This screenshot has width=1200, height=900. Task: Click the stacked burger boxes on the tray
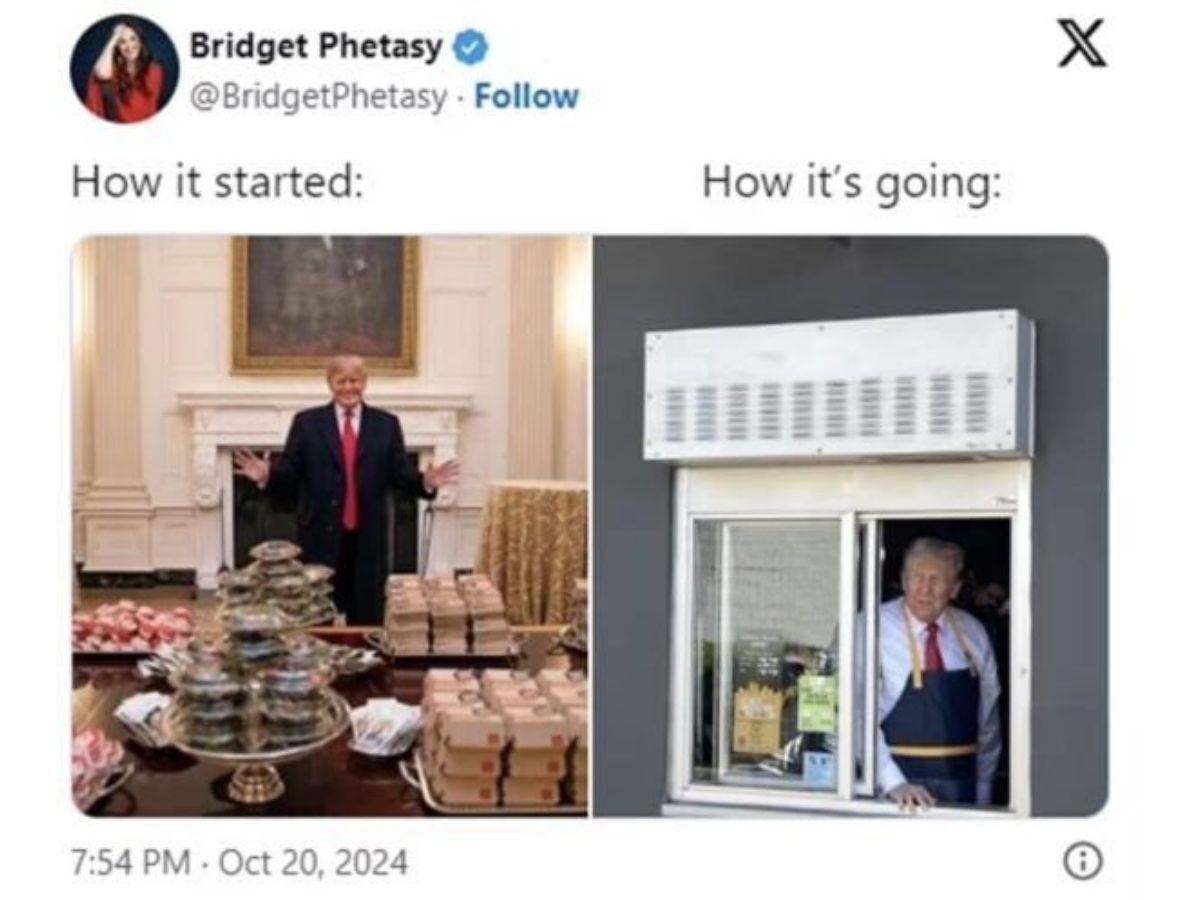click(x=505, y=736)
